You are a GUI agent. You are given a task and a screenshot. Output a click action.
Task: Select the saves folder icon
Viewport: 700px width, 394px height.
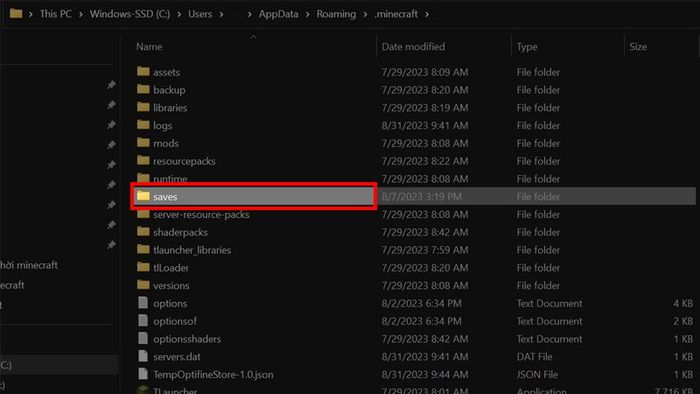(x=143, y=196)
